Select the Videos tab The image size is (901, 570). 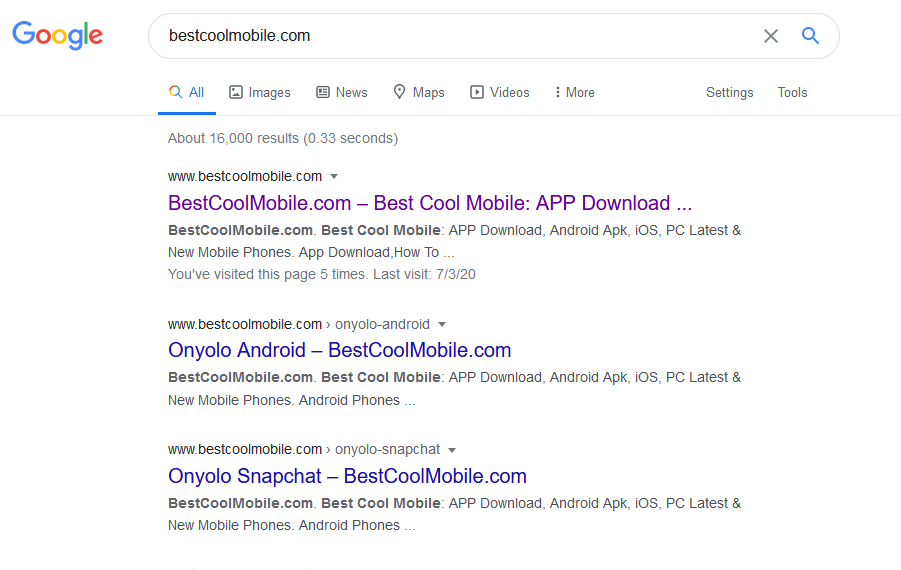[499, 92]
